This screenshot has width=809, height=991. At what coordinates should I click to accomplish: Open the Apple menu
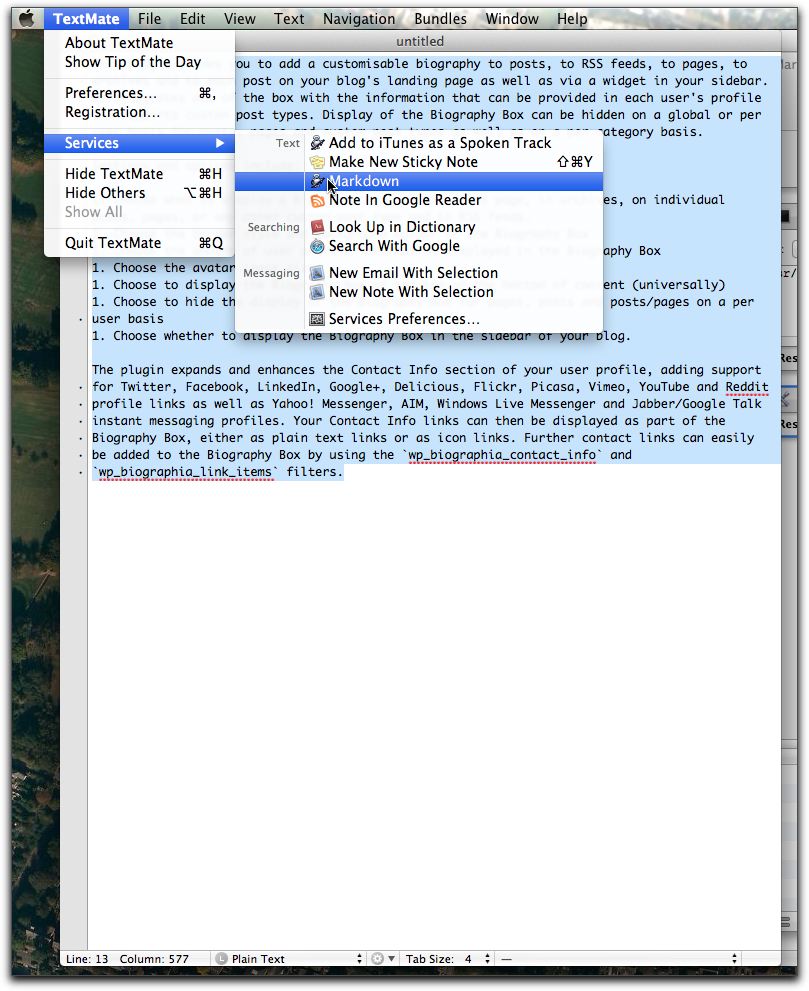pos(27,18)
